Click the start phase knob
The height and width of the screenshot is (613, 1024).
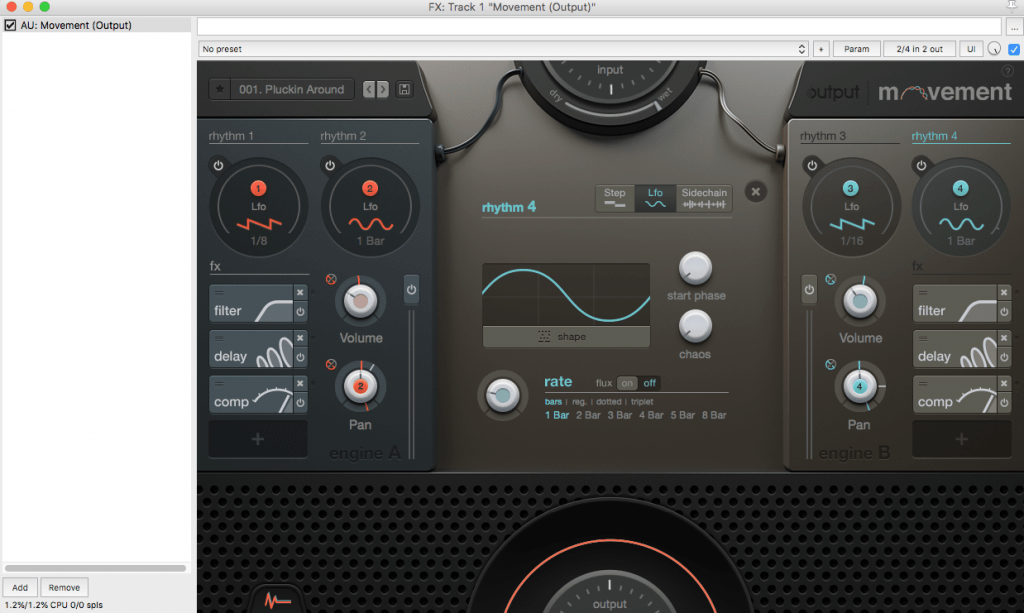[x=696, y=268]
